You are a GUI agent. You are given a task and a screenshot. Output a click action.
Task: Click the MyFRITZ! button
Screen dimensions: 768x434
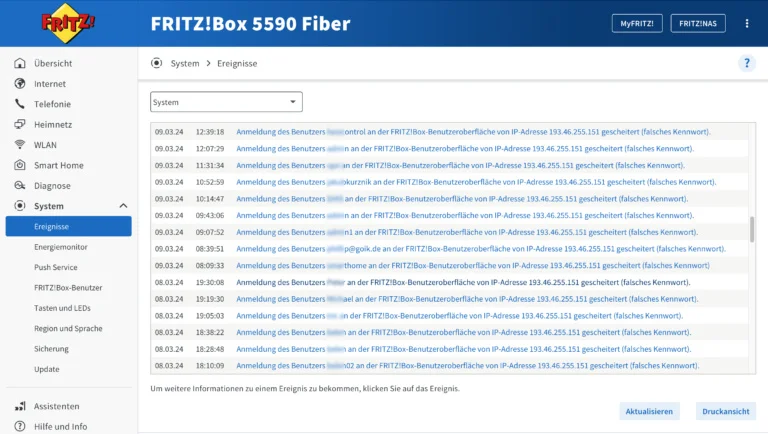point(637,24)
